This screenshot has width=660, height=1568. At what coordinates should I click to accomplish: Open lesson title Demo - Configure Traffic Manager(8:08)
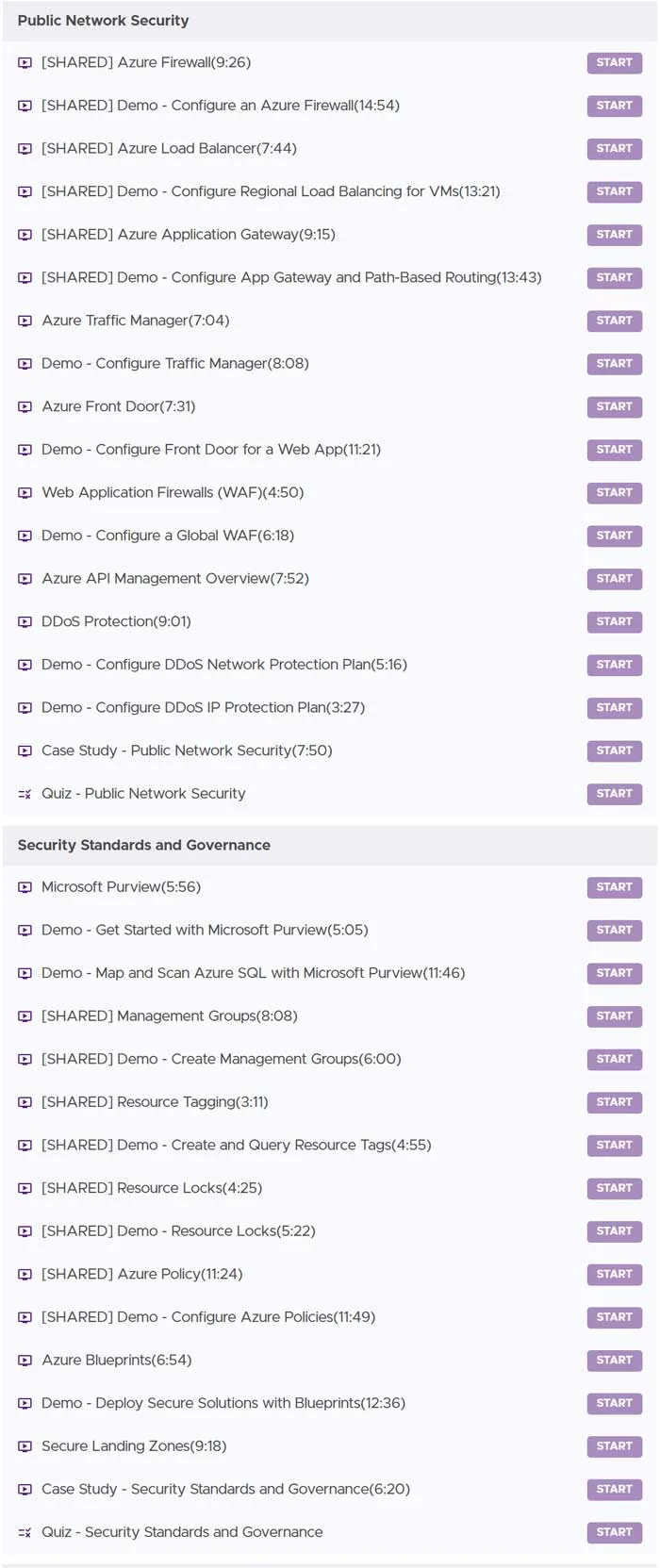[x=175, y=364]
